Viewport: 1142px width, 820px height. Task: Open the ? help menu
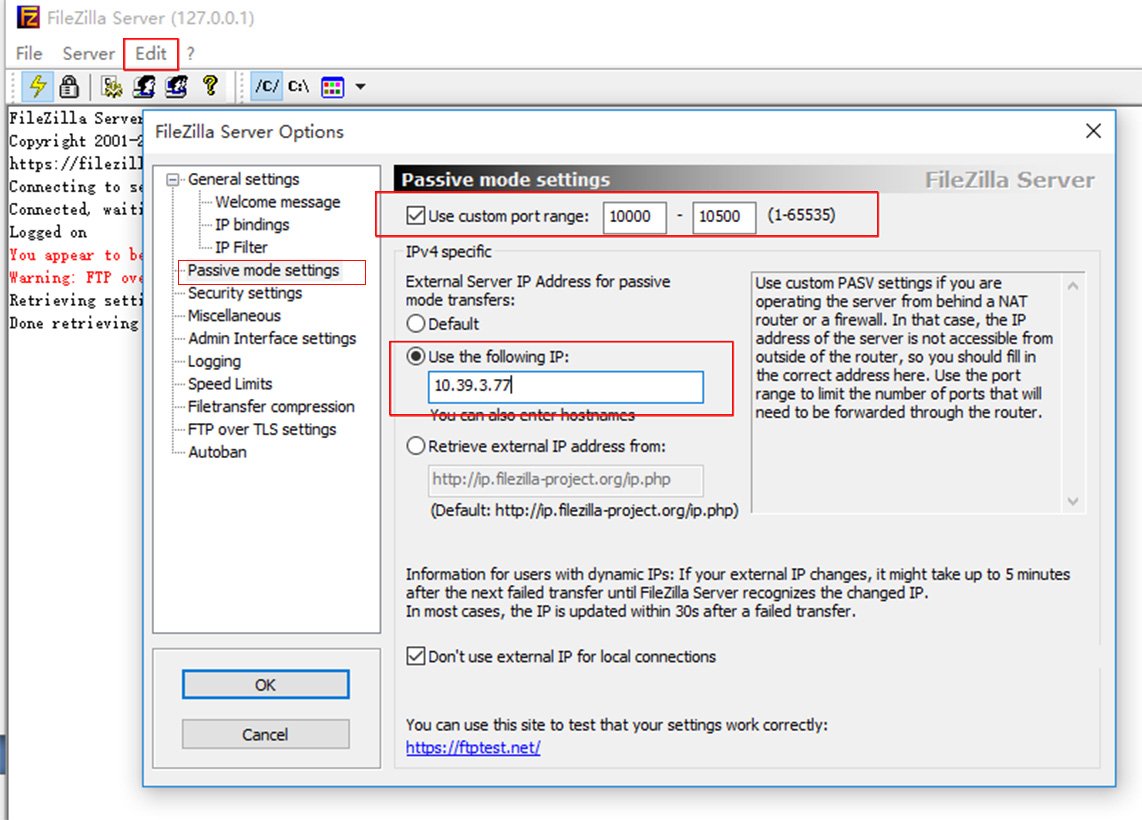[190, 53]
